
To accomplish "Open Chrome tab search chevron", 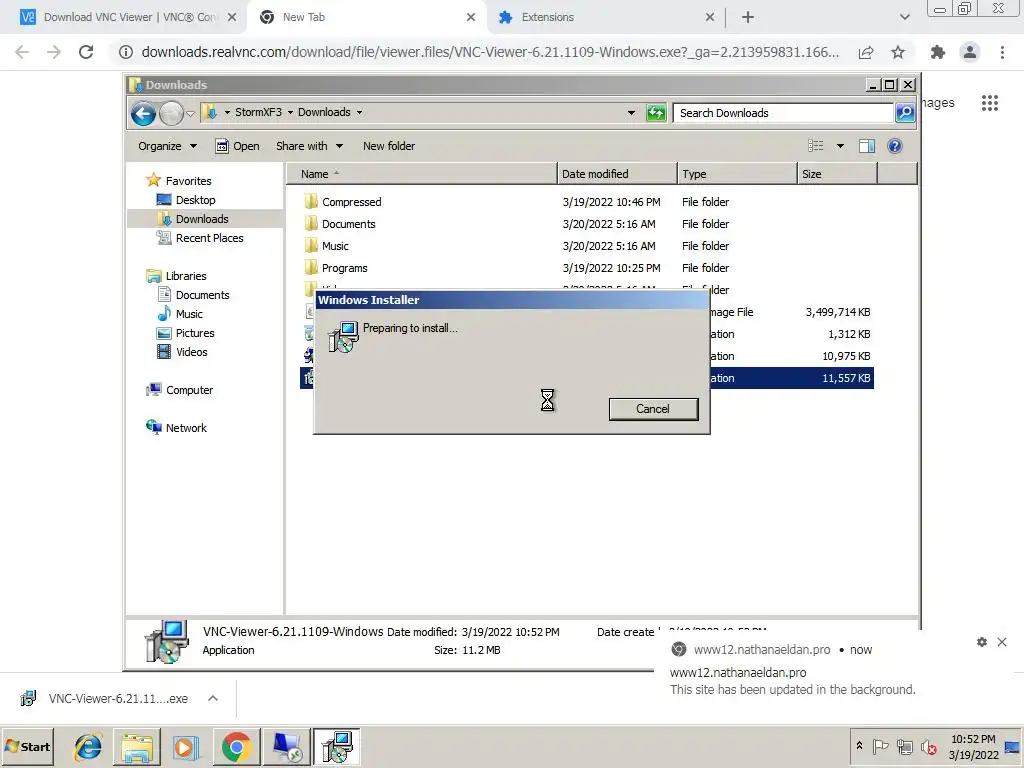I will coord(904,17).
